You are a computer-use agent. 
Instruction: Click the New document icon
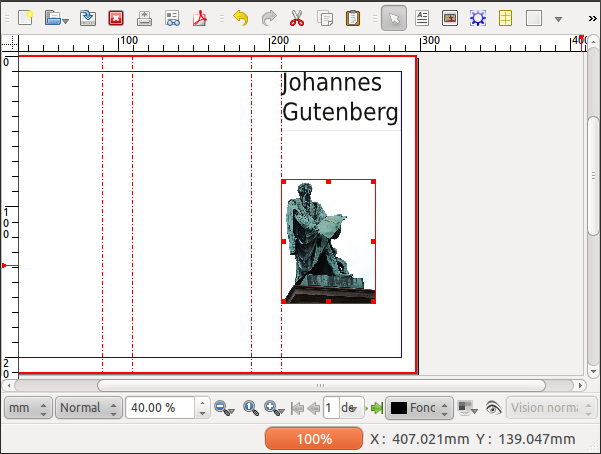[x=26, y=17]
